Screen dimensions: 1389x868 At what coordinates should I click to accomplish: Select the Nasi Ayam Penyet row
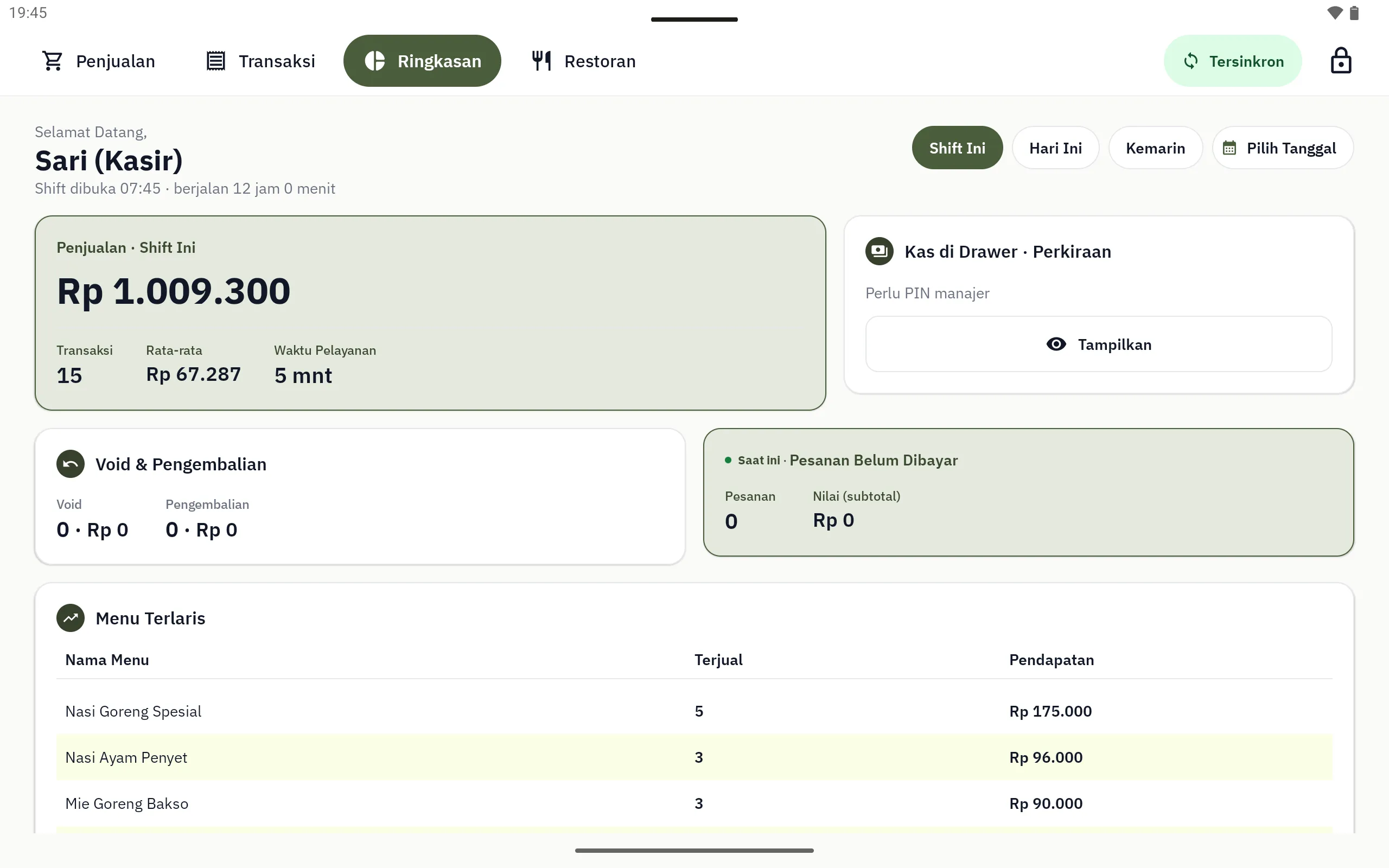[x=694, y=757]
